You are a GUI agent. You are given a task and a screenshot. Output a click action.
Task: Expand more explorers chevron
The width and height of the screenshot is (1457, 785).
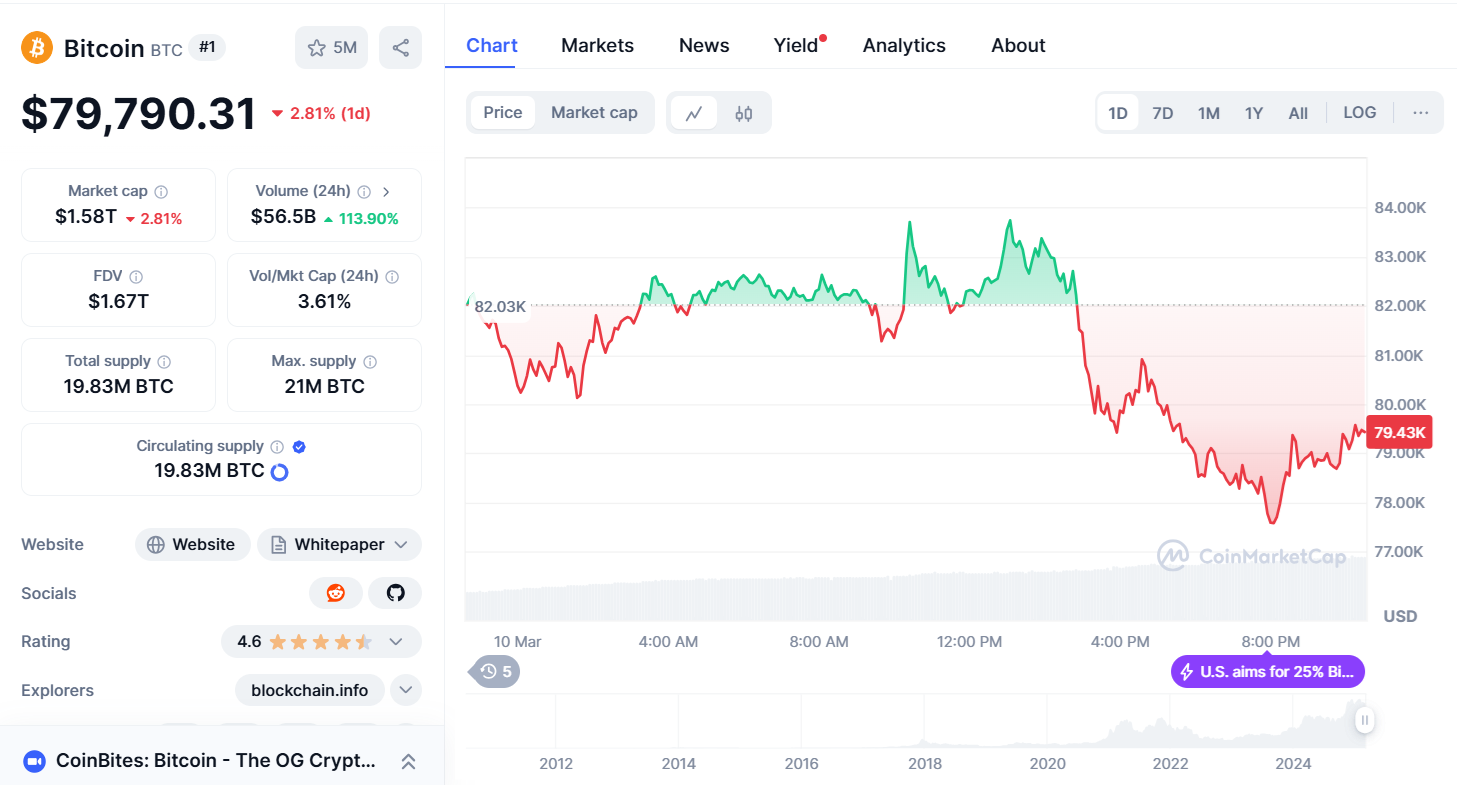(406, 690)
